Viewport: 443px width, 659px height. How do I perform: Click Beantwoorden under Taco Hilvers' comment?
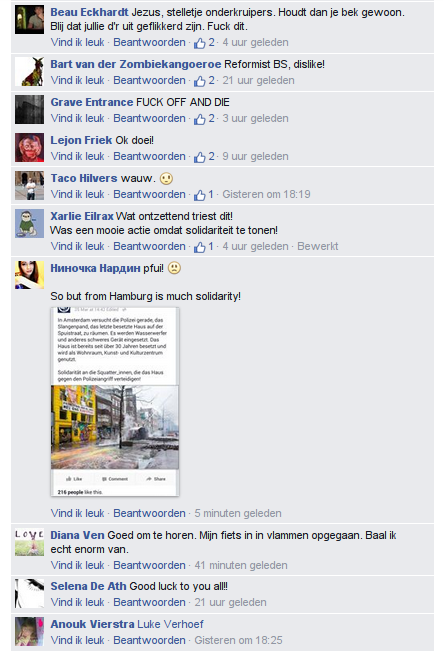coord(149,194)
